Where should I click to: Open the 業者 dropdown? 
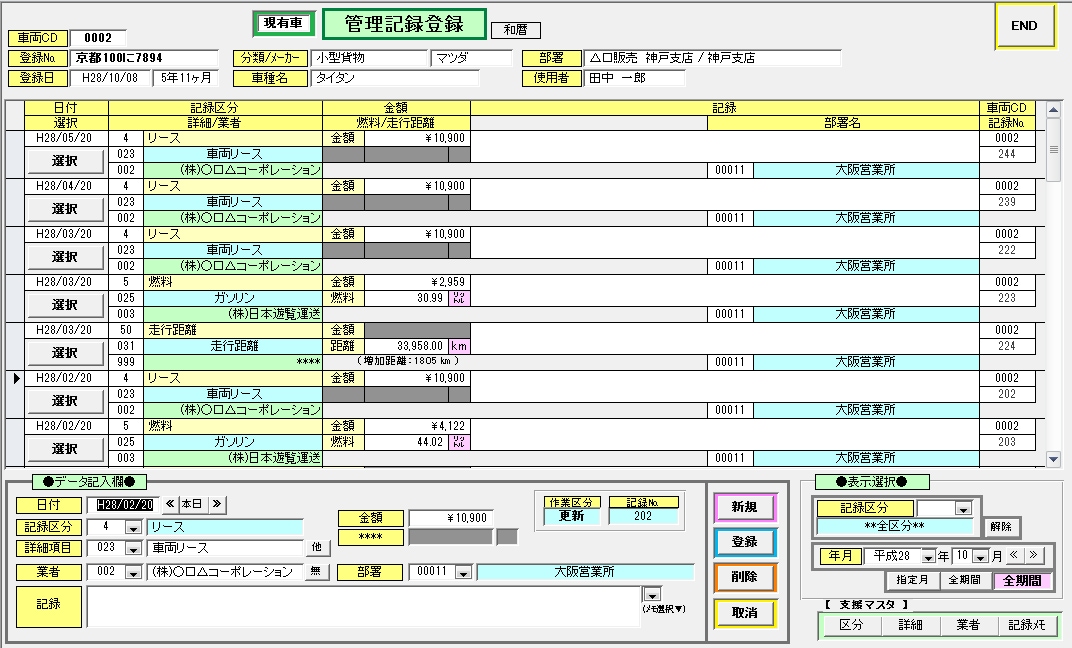133,572
